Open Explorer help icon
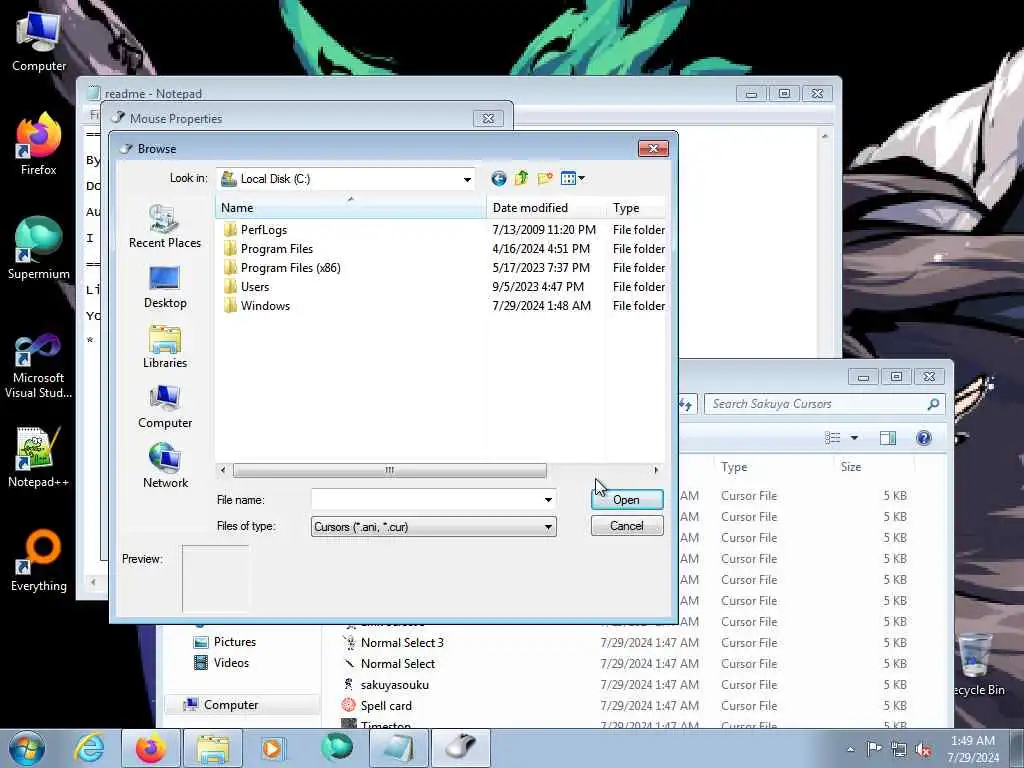 tap(923, 438)
